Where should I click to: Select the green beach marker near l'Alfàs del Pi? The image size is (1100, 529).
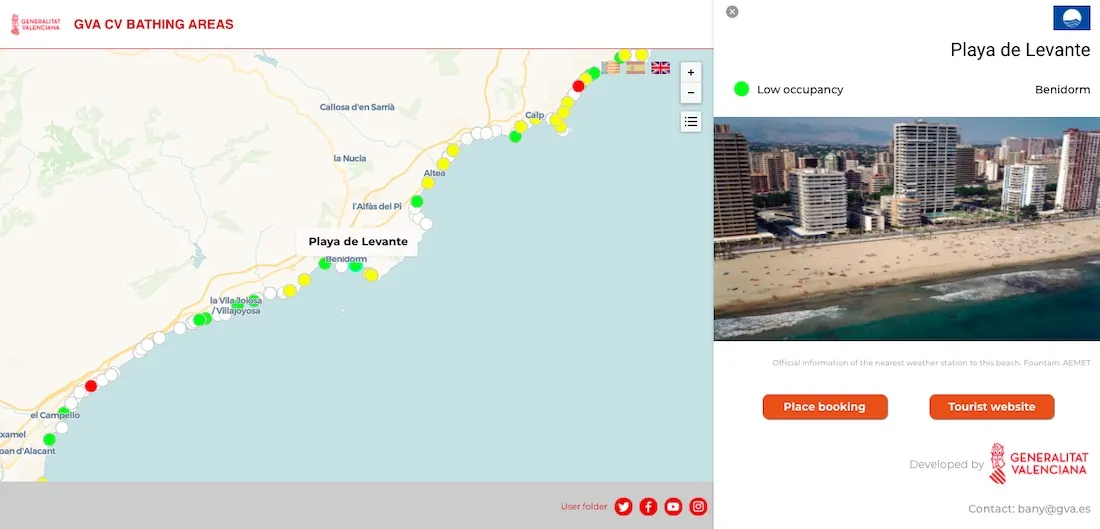coord(417,201)
